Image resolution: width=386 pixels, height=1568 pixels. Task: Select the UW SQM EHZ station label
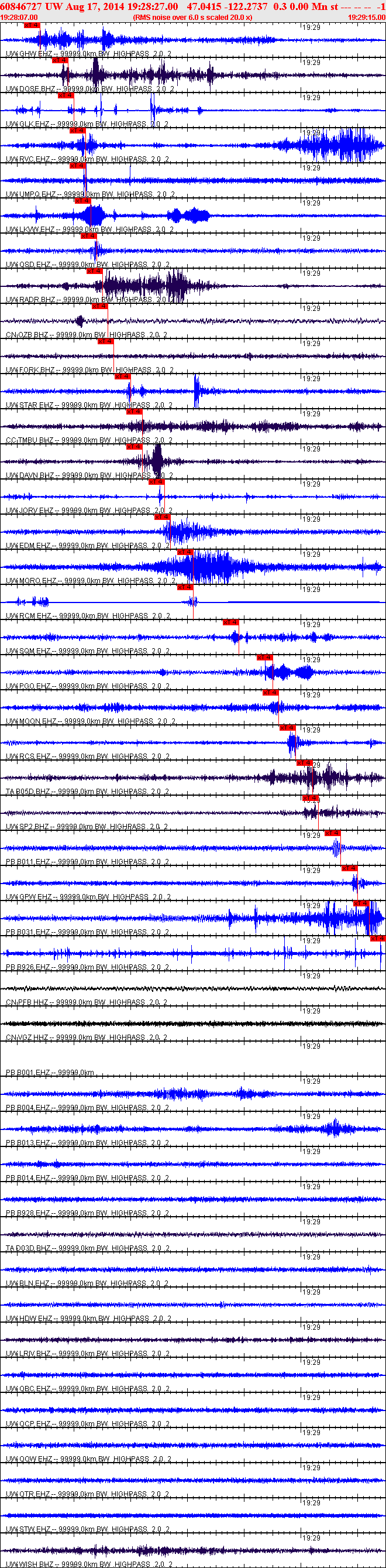click(x=88, y=651)
